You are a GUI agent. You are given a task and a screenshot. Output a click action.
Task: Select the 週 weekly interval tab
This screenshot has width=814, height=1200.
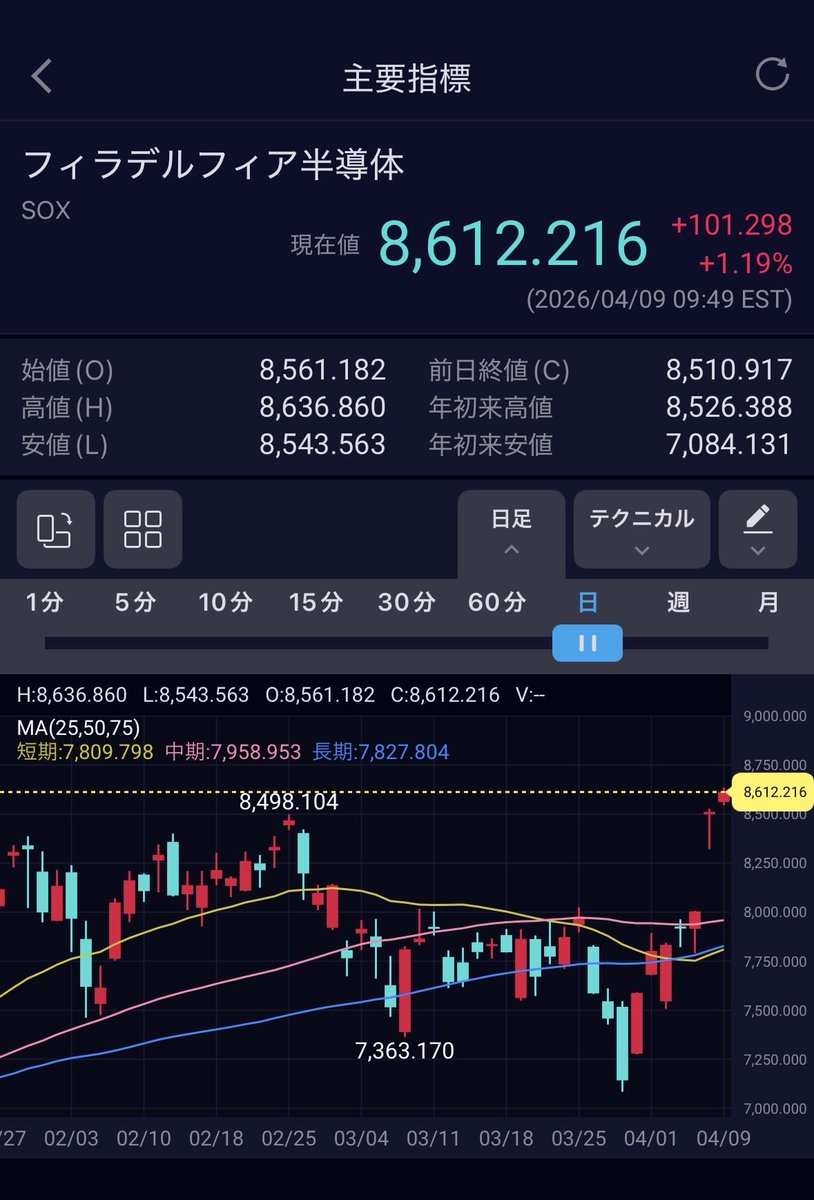point(678,602)
